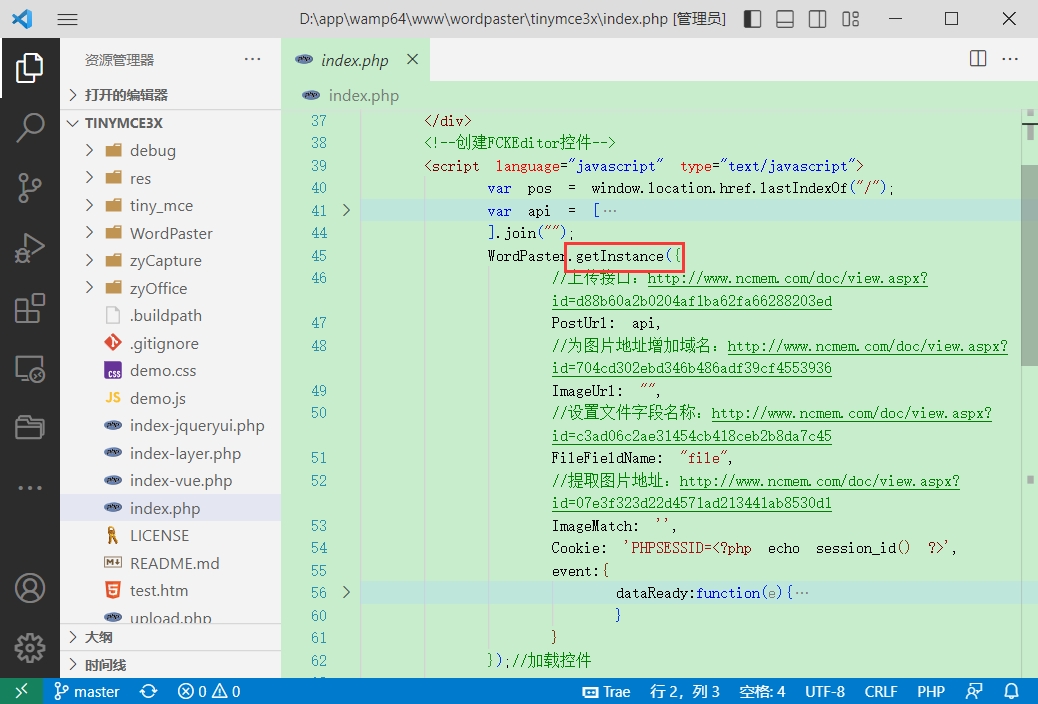Click the split editor right icon
1038x704 pixels.
click(x=978, y=59)
